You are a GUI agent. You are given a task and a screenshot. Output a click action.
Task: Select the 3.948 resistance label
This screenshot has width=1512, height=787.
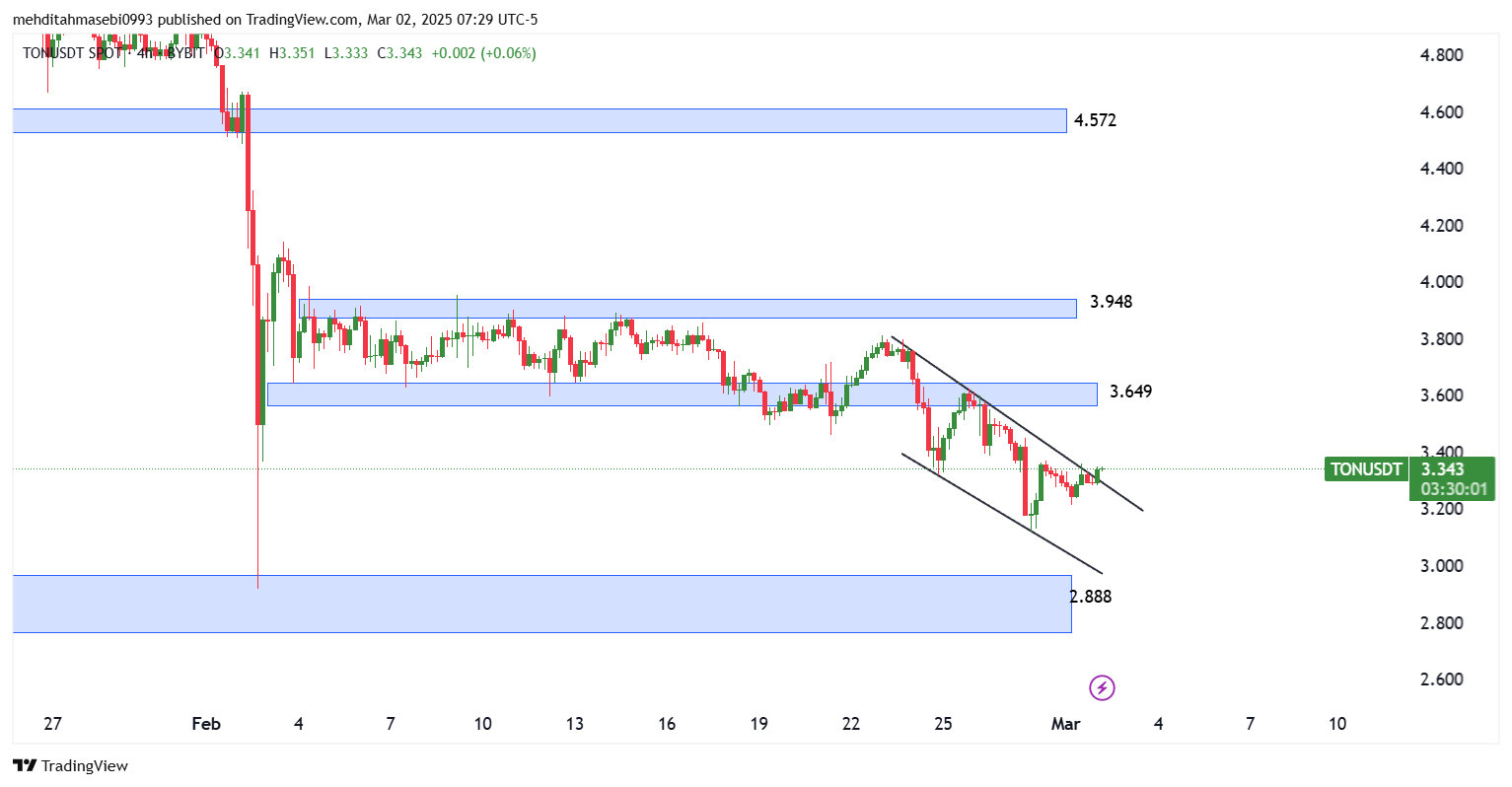click(1111, 301)
